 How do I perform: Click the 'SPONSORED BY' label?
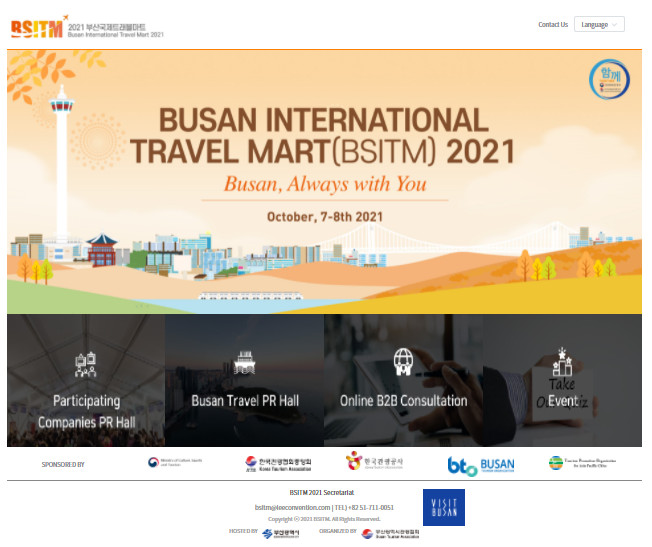(63, 465)
